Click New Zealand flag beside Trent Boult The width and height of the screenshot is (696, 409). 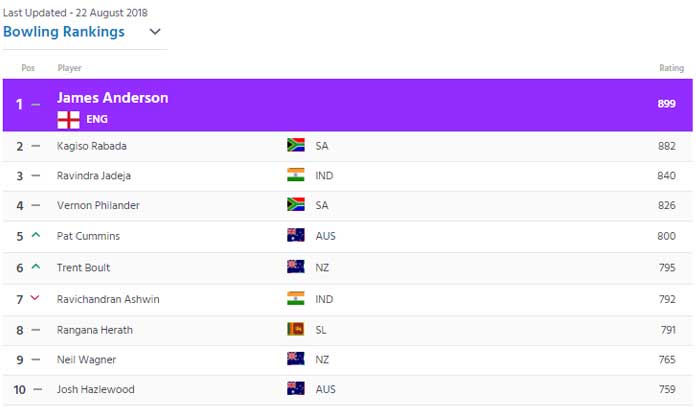click(x=296, y=266)
